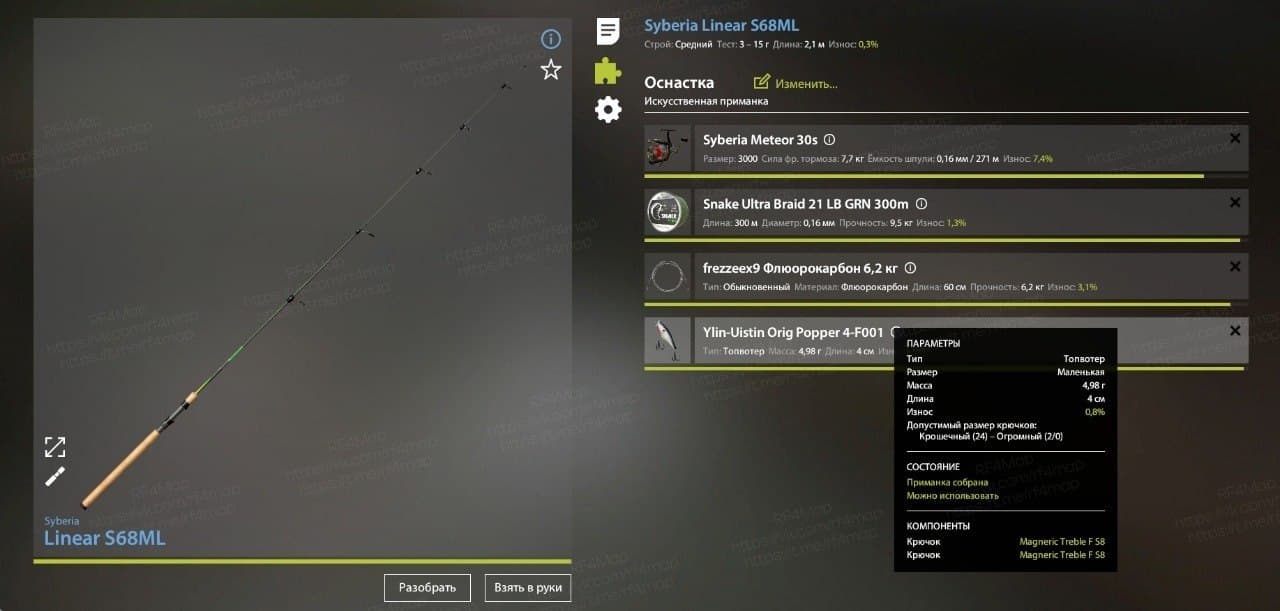The width and height of the screenshot is (1280, 611).
Task: Click the rod wear value 0,3%
Action: (868, 45)
